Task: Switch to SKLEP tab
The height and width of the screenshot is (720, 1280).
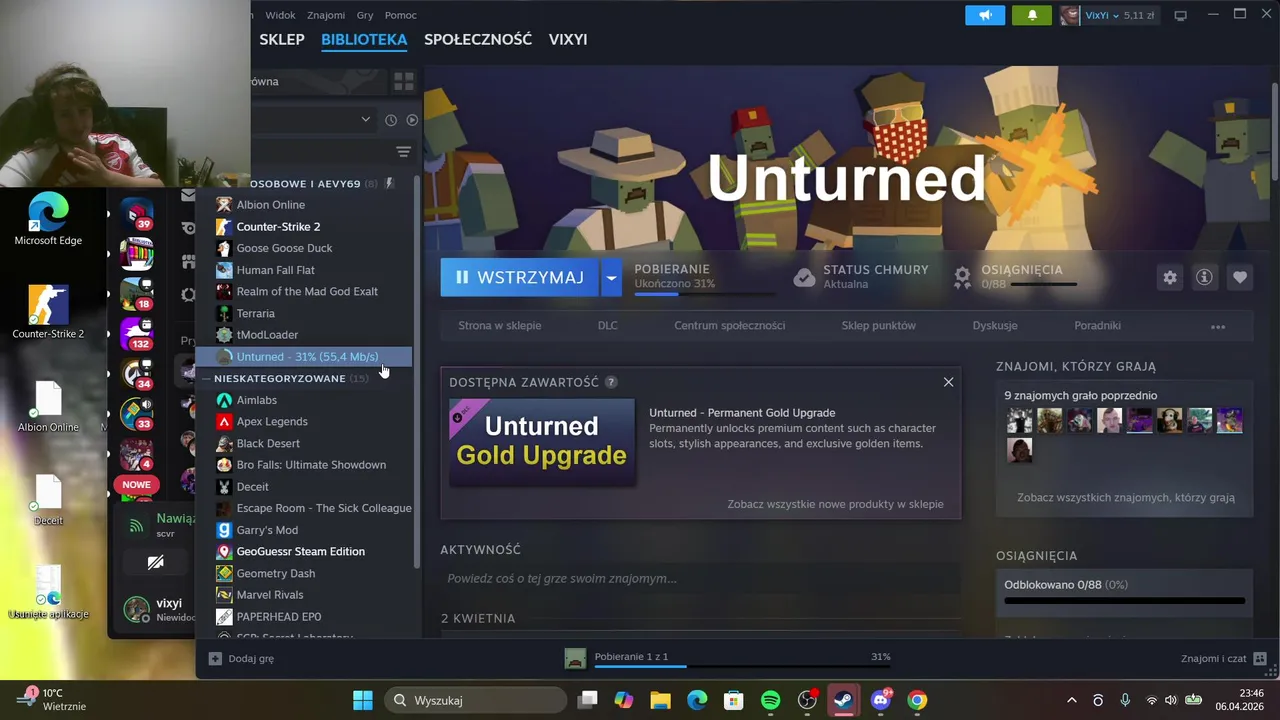Action: coord(282,39)
